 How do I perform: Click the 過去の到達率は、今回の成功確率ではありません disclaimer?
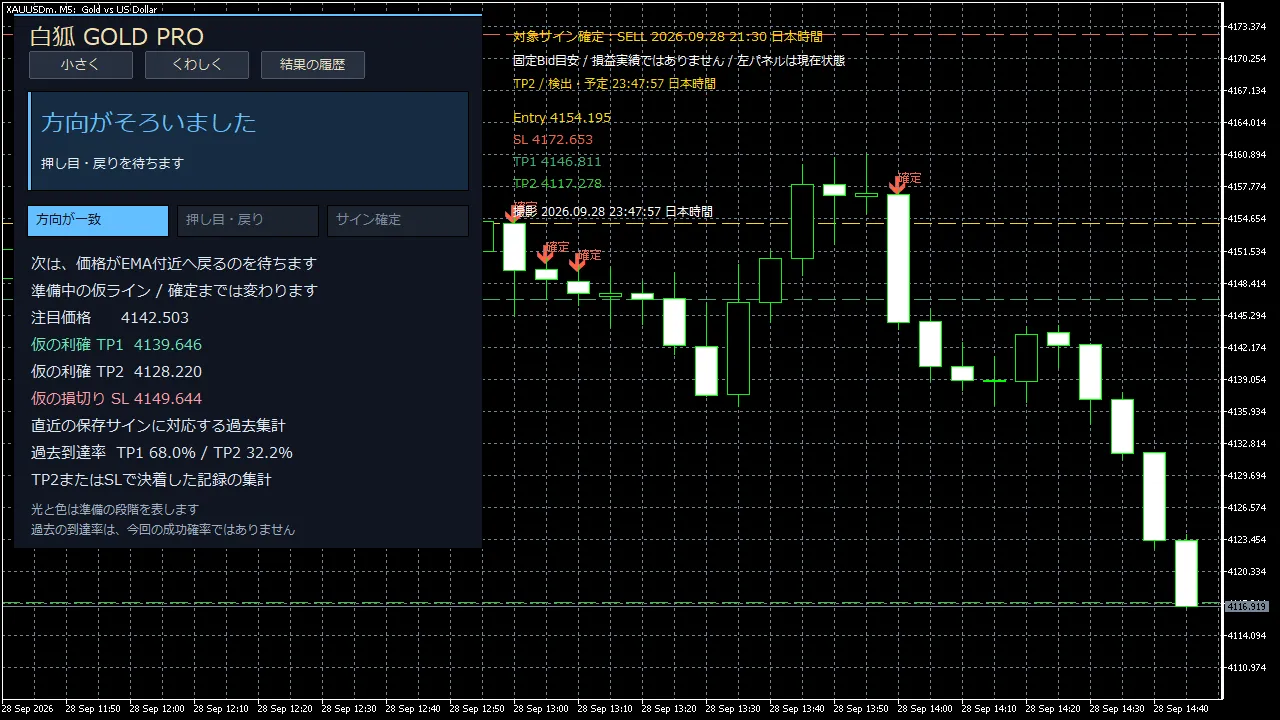[x=163, y=530]
